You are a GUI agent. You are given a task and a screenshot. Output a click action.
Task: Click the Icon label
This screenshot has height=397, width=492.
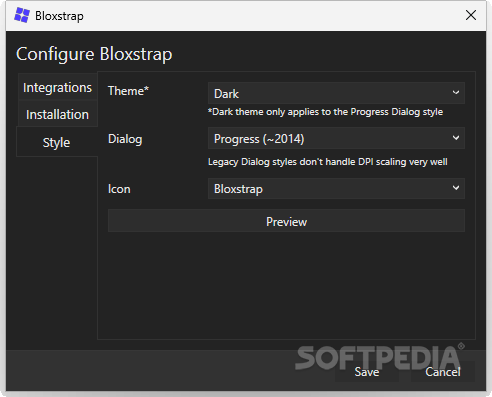click(x=119, y=189)
